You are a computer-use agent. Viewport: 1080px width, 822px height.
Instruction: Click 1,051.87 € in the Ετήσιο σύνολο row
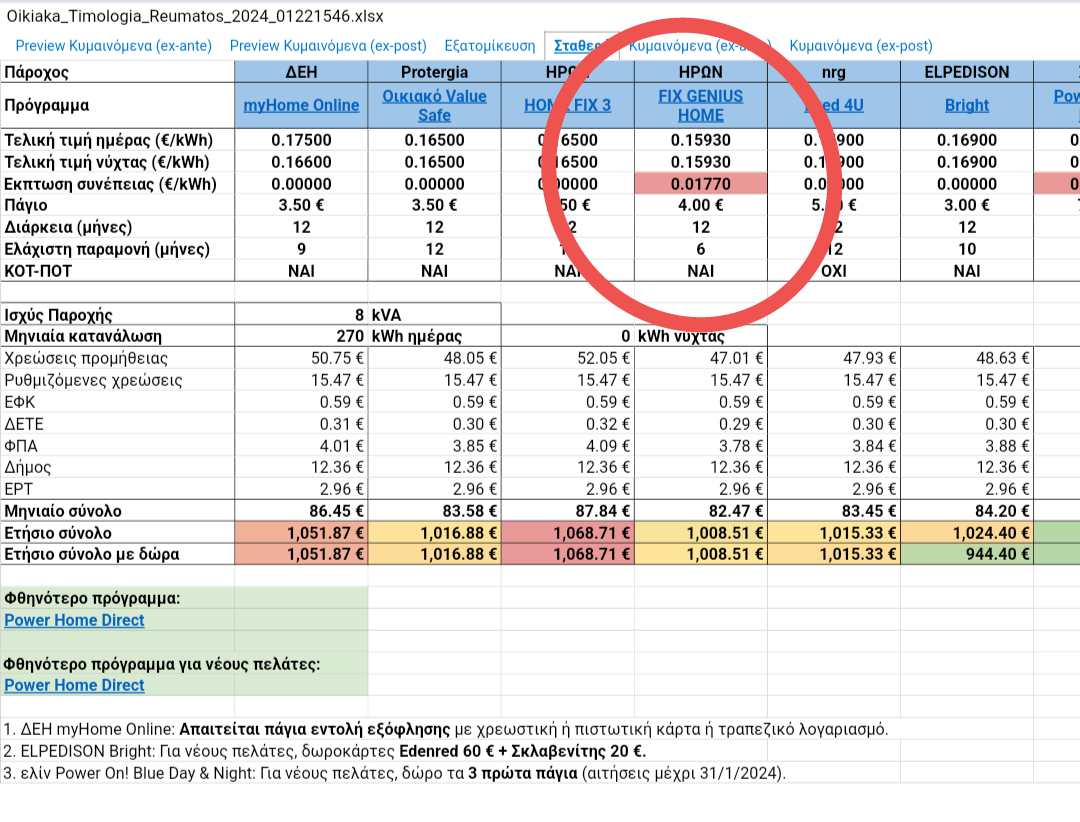[301, 533]
